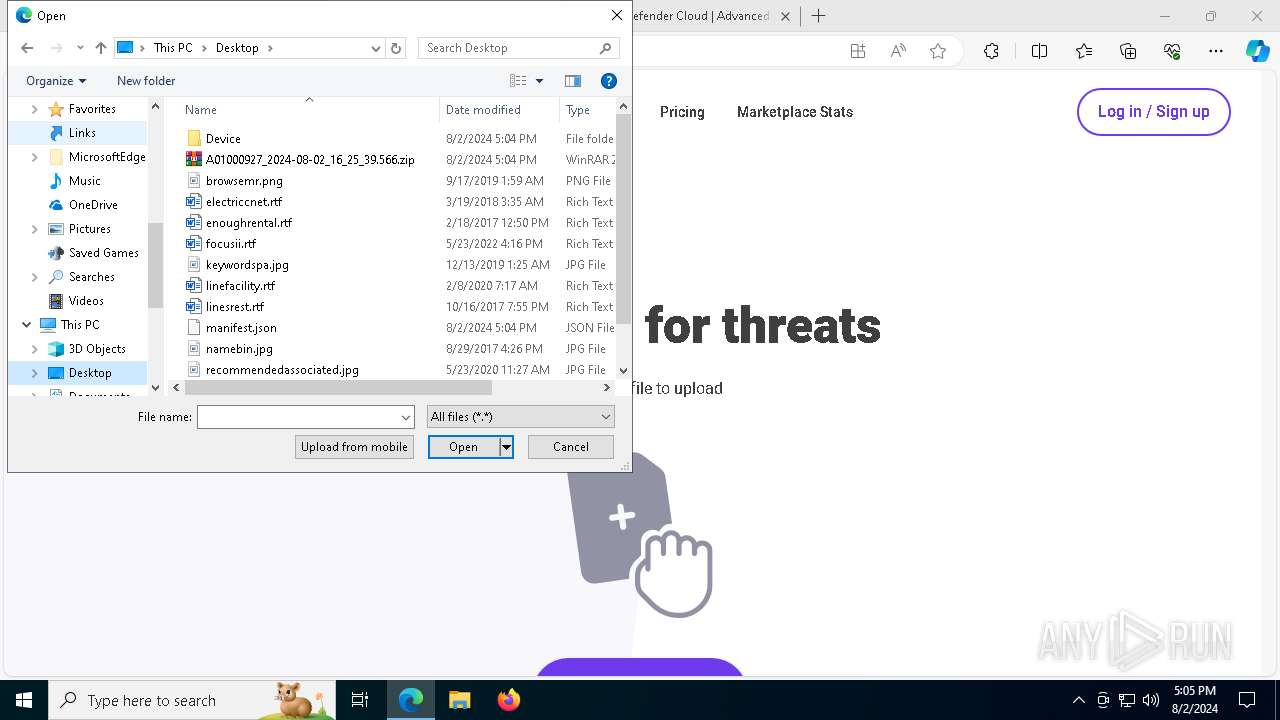This screenshot has width=1280, height=720.
Task: Select the A01000927 zip archive file
Action: point(310,160)
